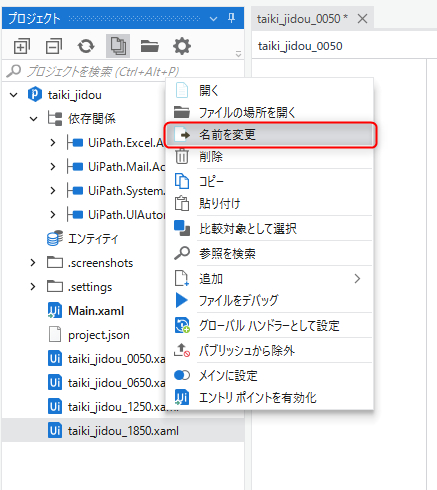Image resolution: width=437 pixels, height=490 pixels.
Task: Select the エンティティ tree item
Action: pyautogui.click(x=93, y=239)
